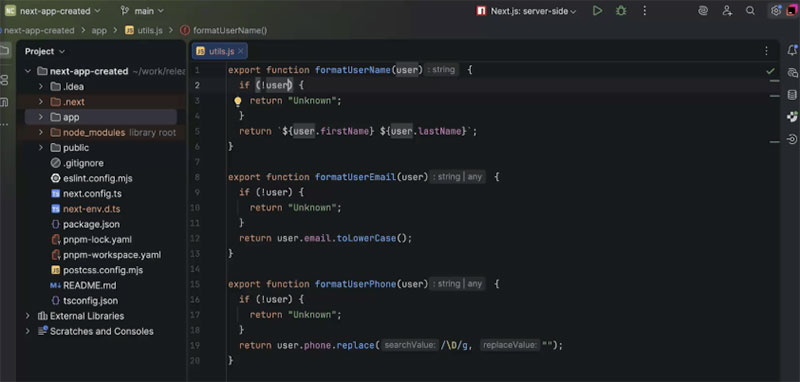Click the green checkmark inspection indicator
Screen dimensions: 800x382
pos(770,71)
